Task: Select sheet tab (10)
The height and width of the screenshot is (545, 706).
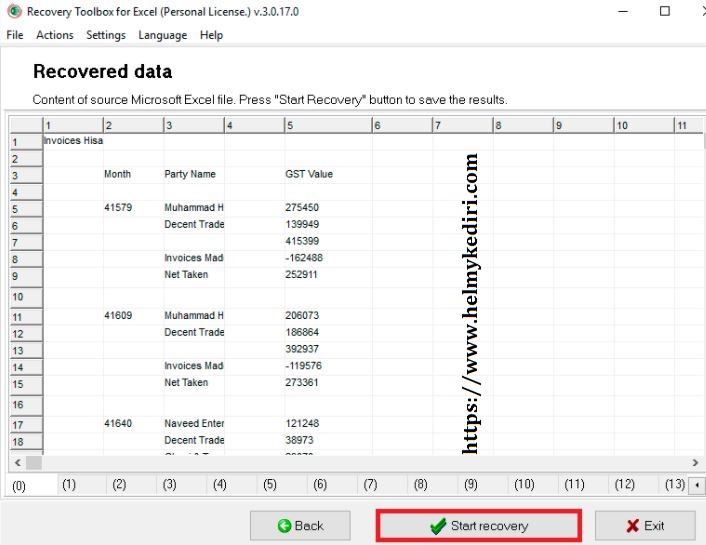Action: pyautogui.click(x=524, y=485)
